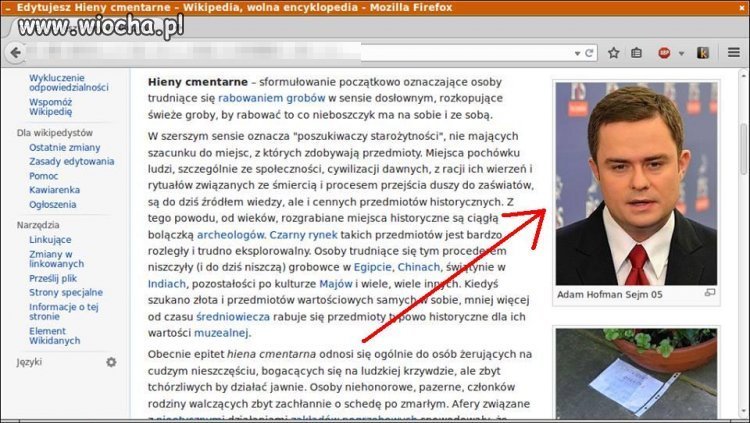Click the Dla wikipedystów section heading
The height and width of the screenshot is (423, 750).
[55, 133]
